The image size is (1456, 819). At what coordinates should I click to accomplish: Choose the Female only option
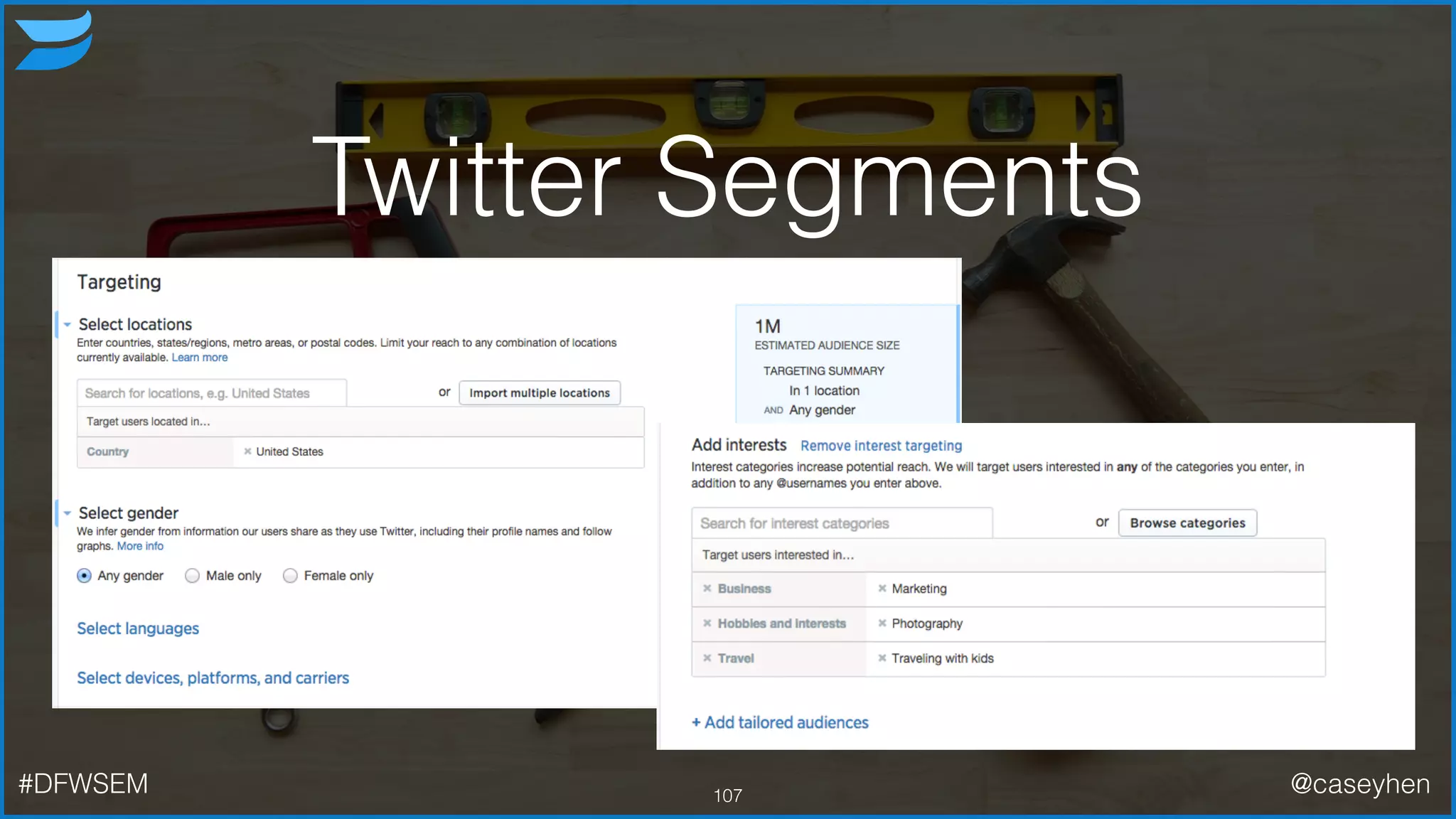(290, 576)
